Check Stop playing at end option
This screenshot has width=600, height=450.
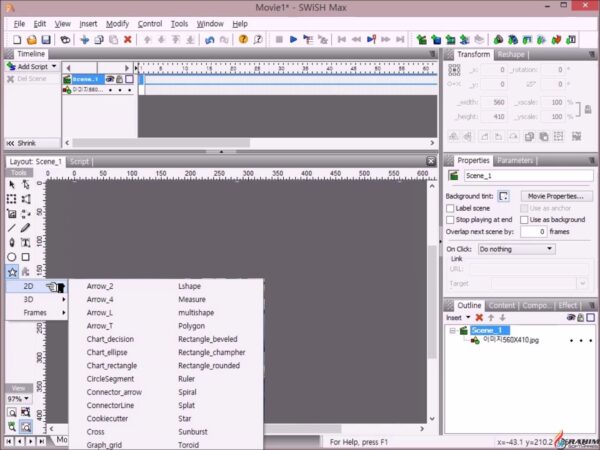pyautogui.click(x=450, y=219)
